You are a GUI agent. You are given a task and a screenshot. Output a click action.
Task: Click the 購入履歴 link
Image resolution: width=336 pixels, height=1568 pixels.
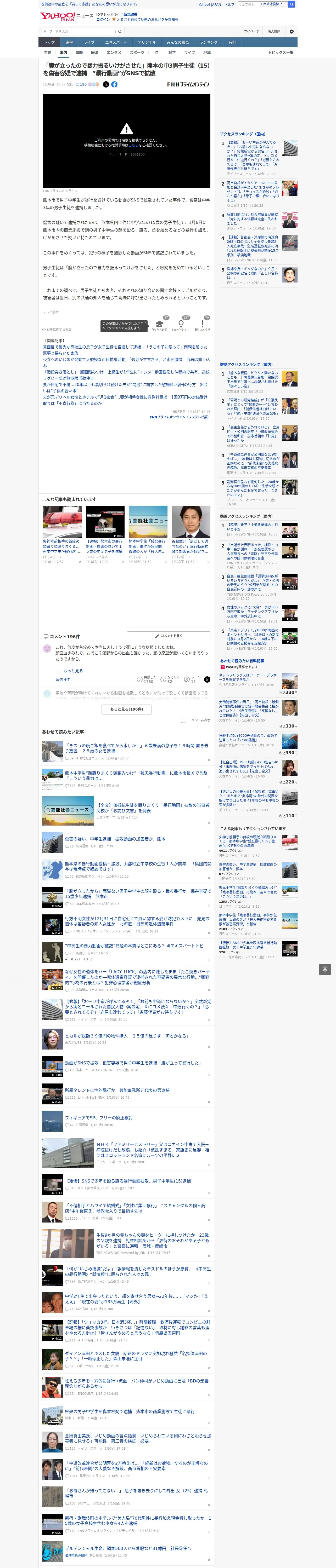tap(274, 32)
